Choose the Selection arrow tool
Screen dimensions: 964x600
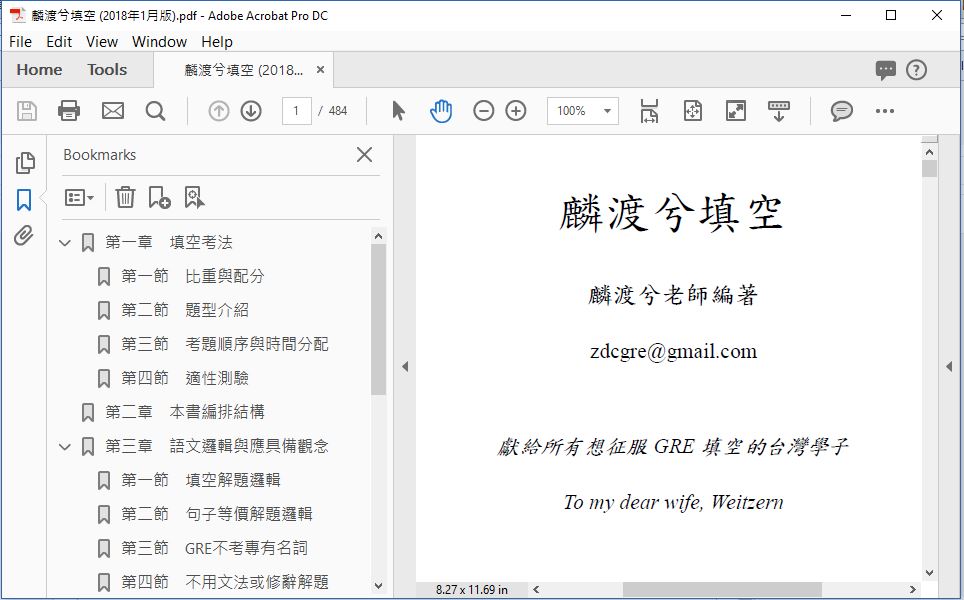pyautogui.click(x=398, y=111)
